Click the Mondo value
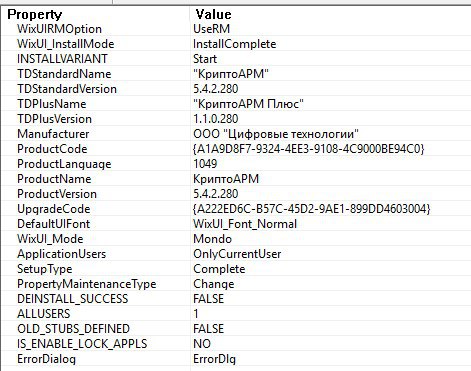 click(212, 239)
